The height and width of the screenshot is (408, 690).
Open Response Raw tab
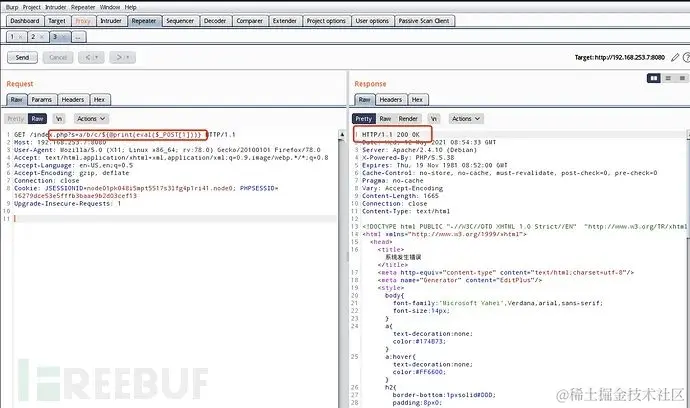(x=365, y=99)
